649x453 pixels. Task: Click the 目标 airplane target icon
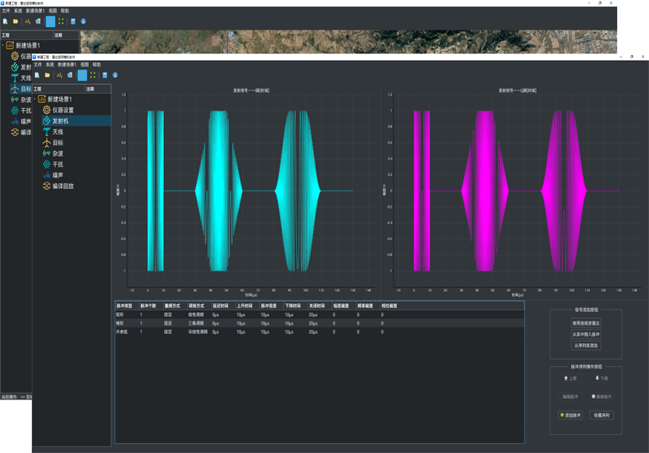pyautogui.click(x=45, y=143)
